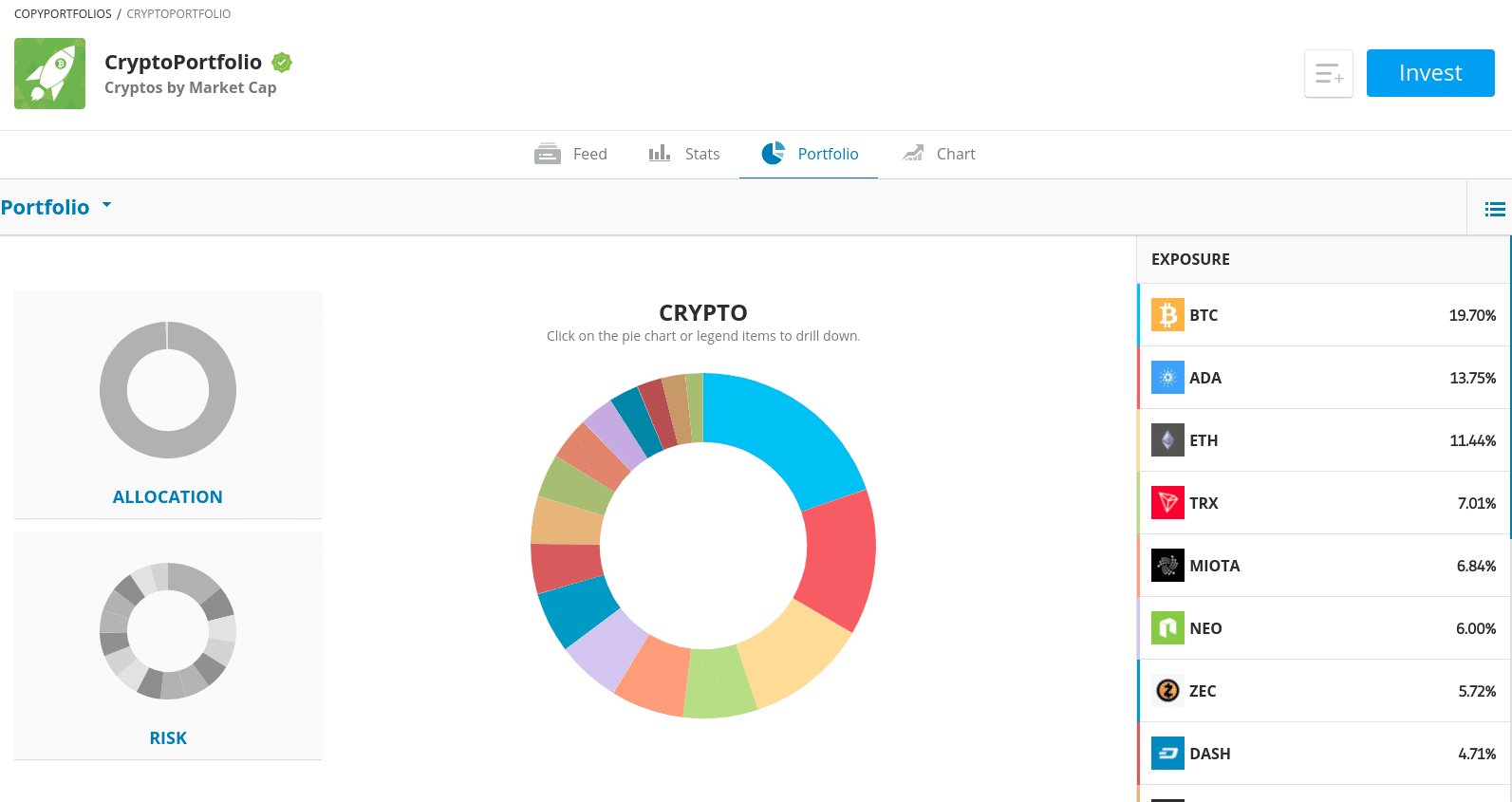This screenshot has width=1512, height=802.
Task: Click the CRYPTOPORTFOLIO breadcrumb
Action: tap(178, 14)
